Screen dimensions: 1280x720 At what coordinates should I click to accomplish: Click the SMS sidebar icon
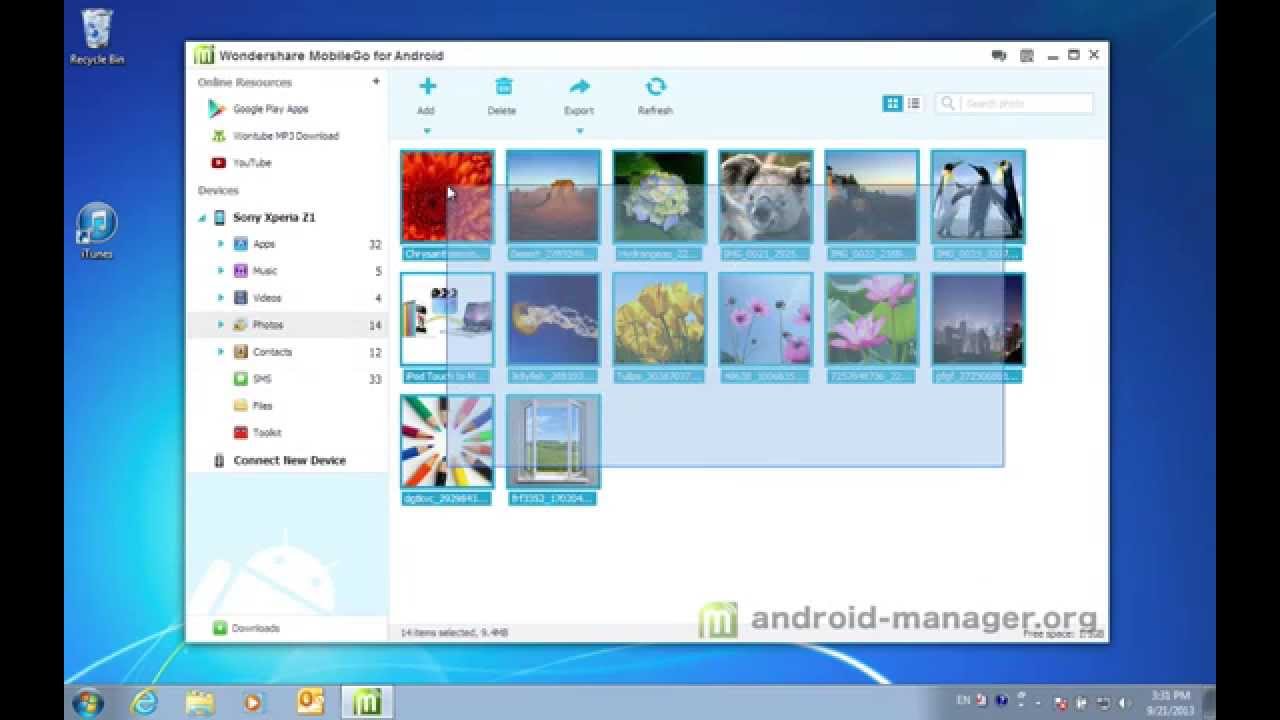coord(240,379)
